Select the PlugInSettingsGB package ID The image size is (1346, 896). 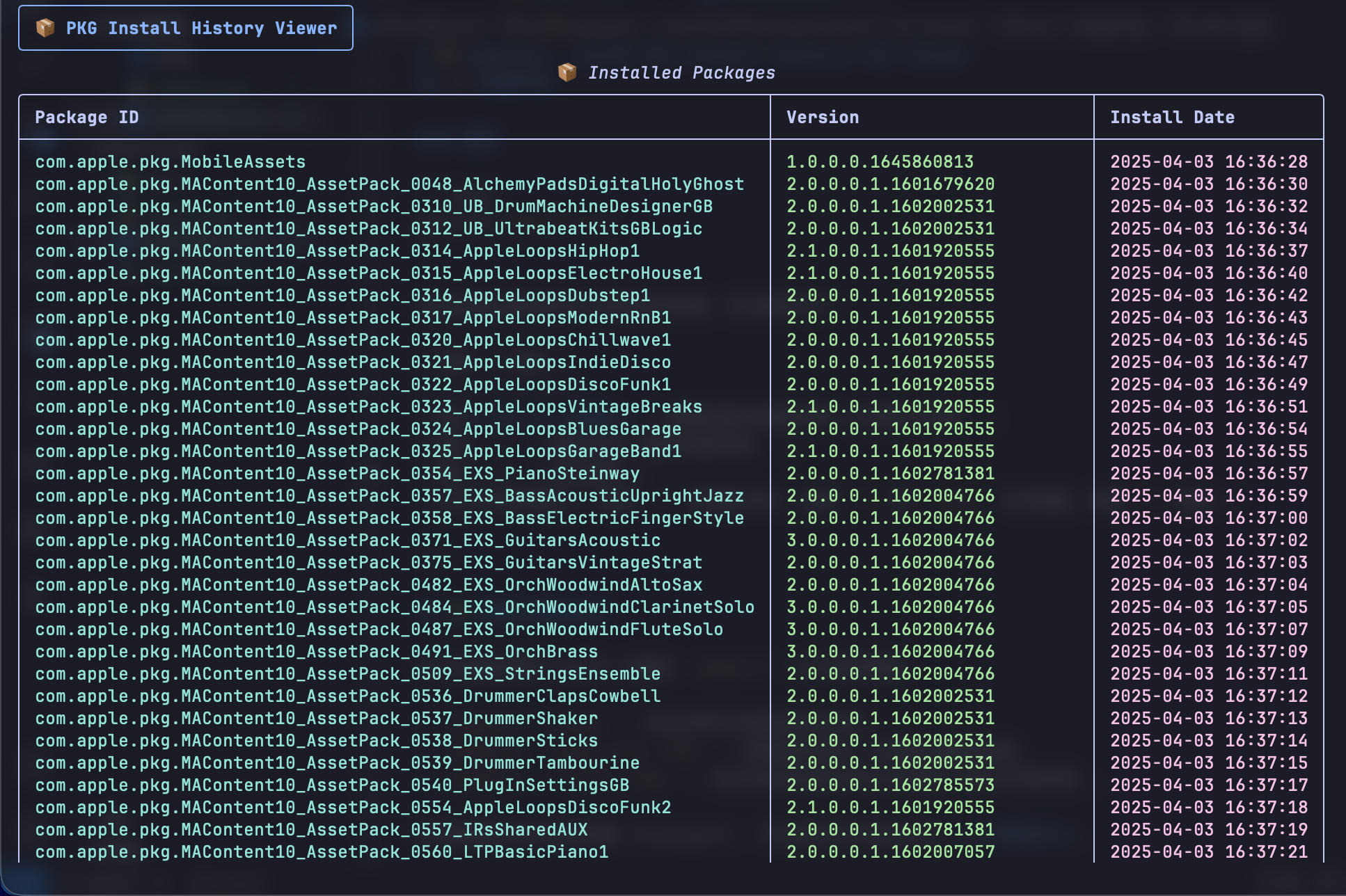(332, 785)
